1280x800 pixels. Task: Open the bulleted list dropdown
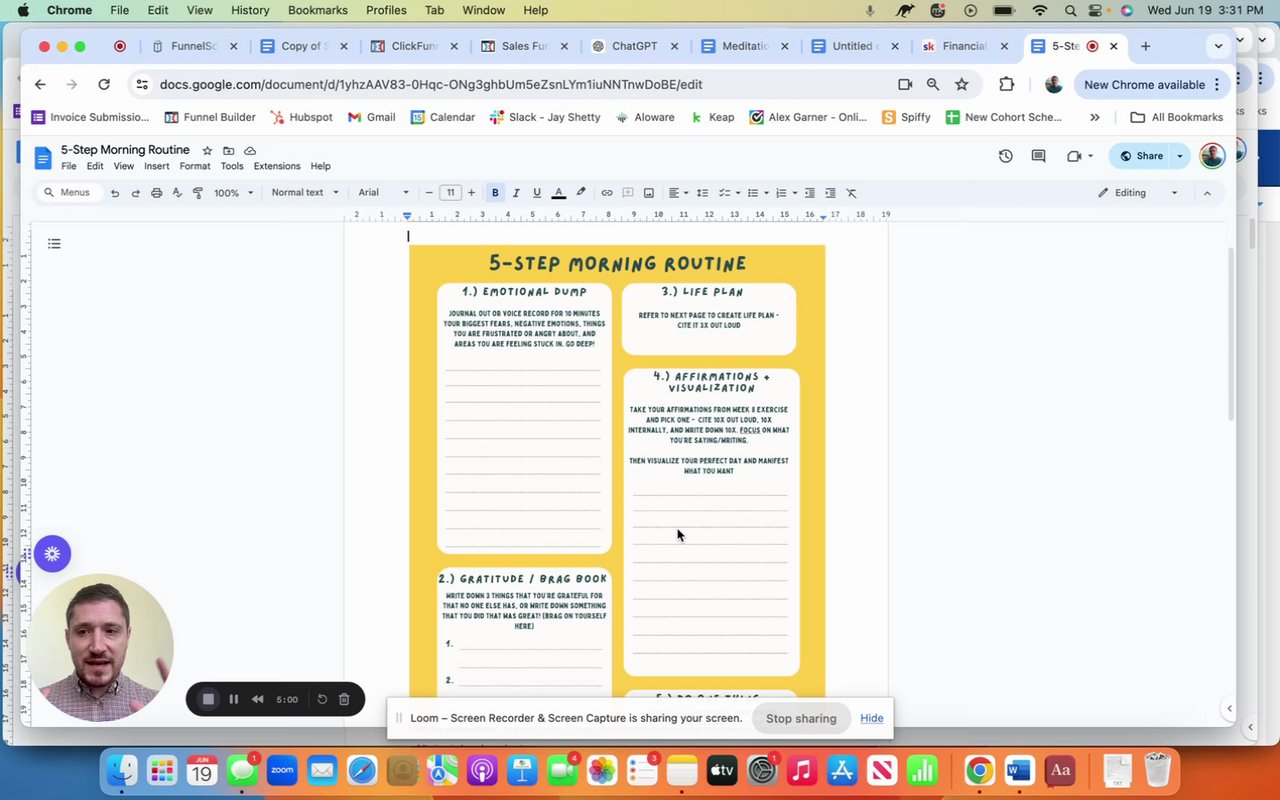coord(758,193)
